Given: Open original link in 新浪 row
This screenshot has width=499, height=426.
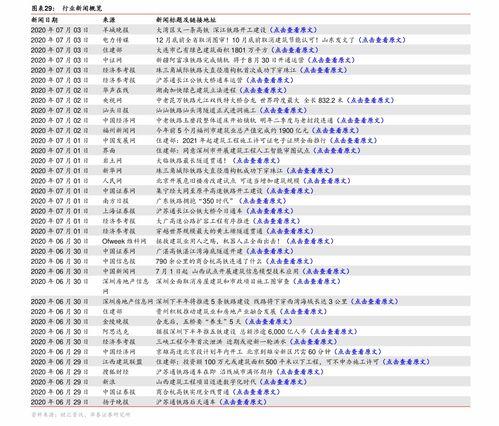Looking at the screenshot, I should tap(283, 382).
